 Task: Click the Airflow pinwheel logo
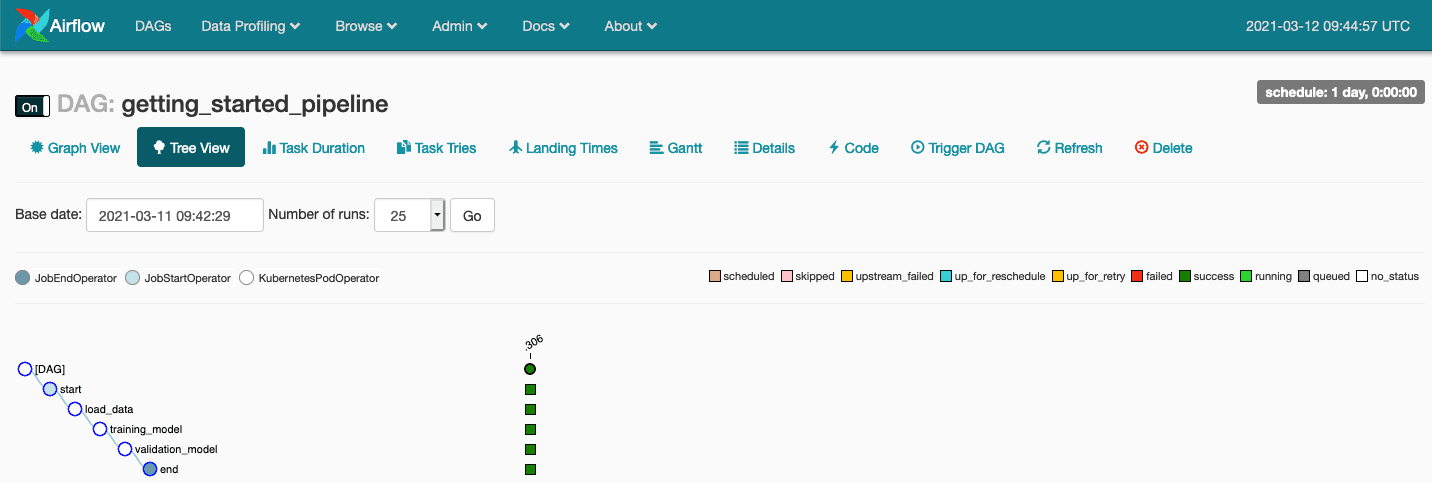32,26
